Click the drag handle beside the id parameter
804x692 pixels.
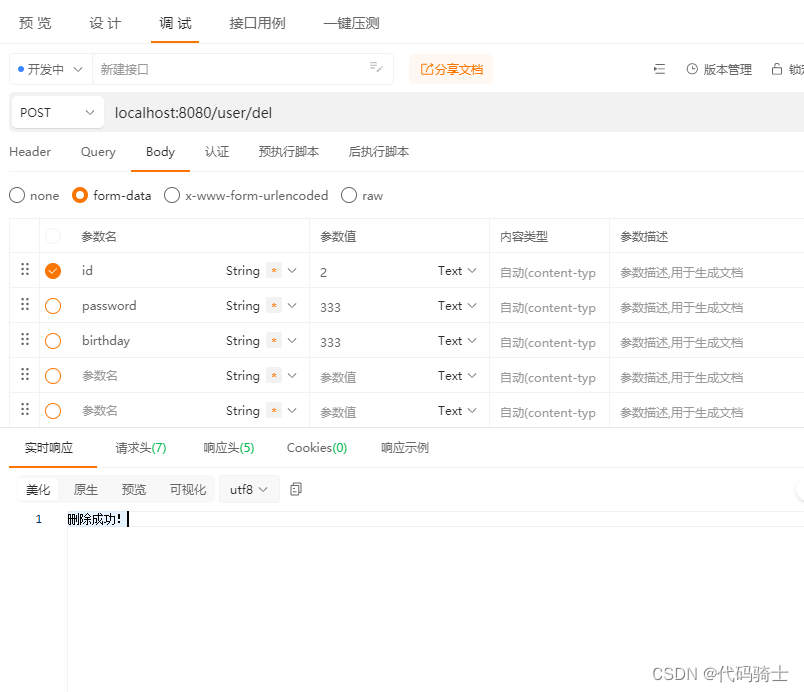tap(24, 270)
